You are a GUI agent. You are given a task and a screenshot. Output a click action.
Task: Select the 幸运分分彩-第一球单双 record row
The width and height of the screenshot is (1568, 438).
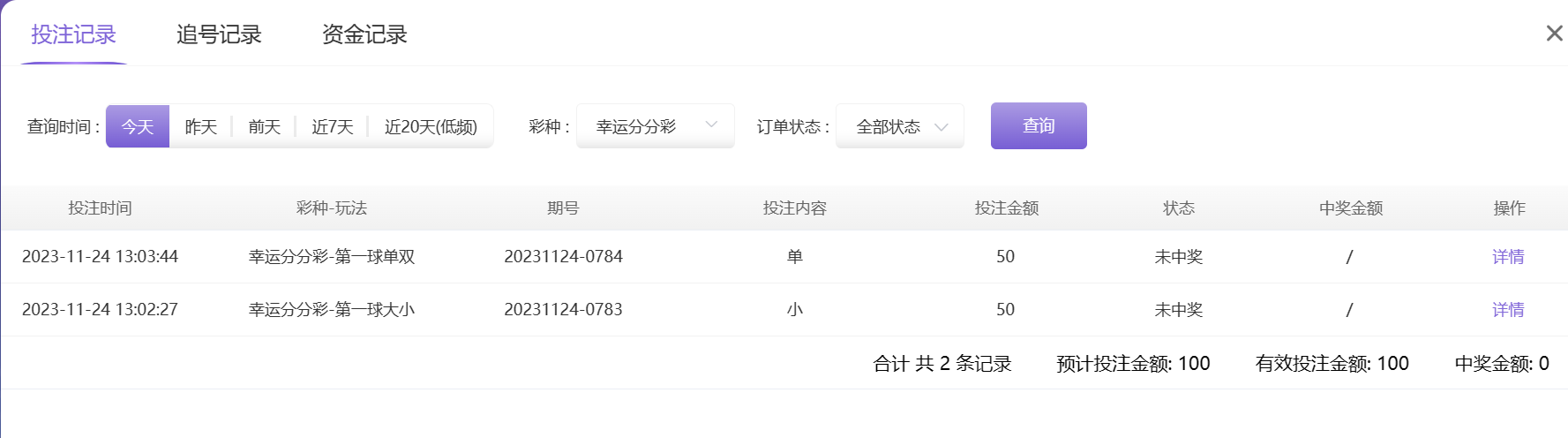332,257
